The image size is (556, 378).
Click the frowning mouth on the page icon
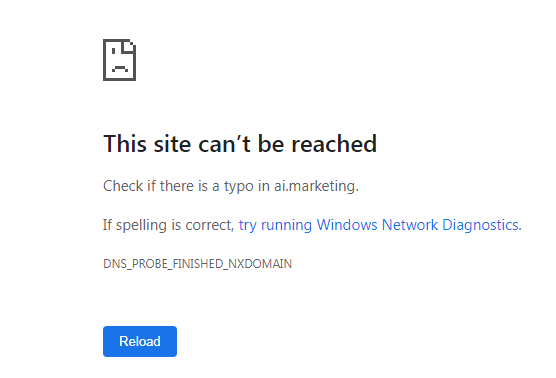[x=120, y=68]
